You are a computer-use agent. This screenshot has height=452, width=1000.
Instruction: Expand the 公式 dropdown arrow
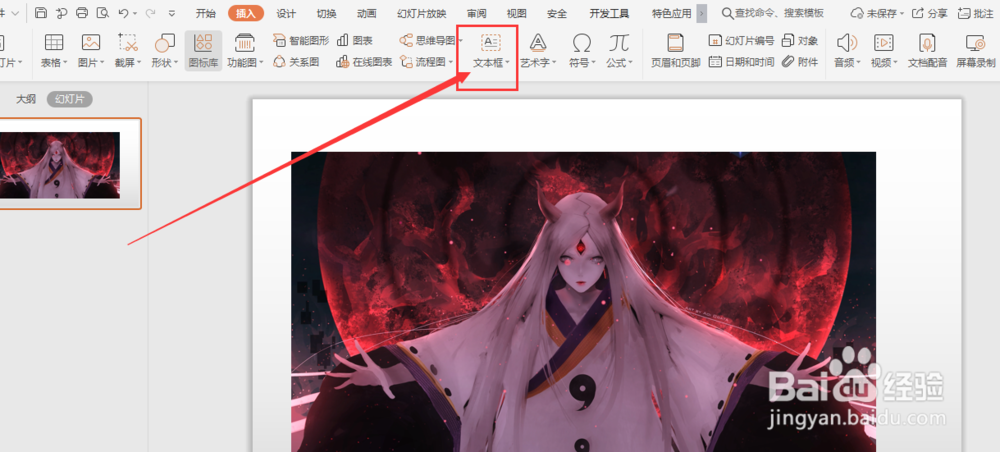[630, 62]
